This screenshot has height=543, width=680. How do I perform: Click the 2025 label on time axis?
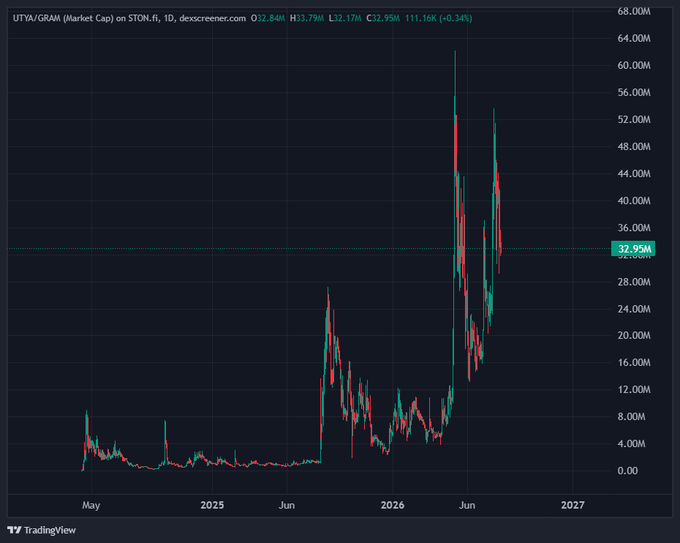pyautogui.click(x=212, y=505)
